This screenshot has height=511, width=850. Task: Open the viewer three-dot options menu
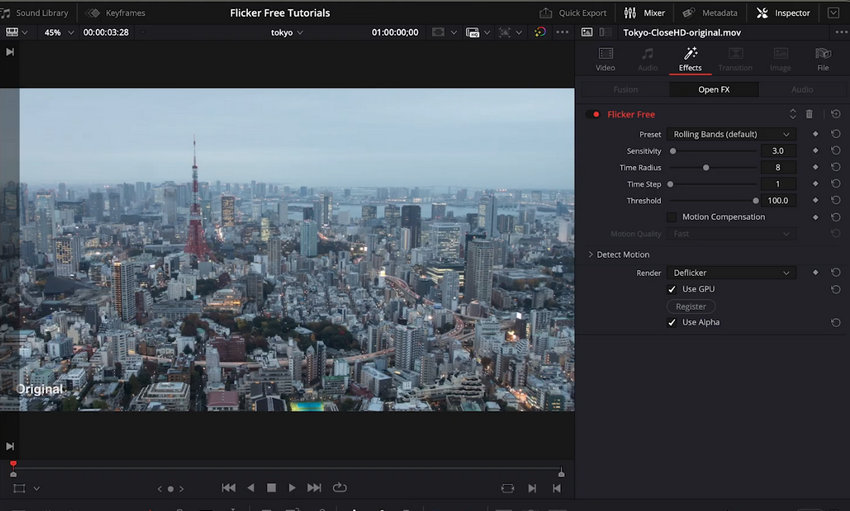pyautogui.click(x=562, y=32)
